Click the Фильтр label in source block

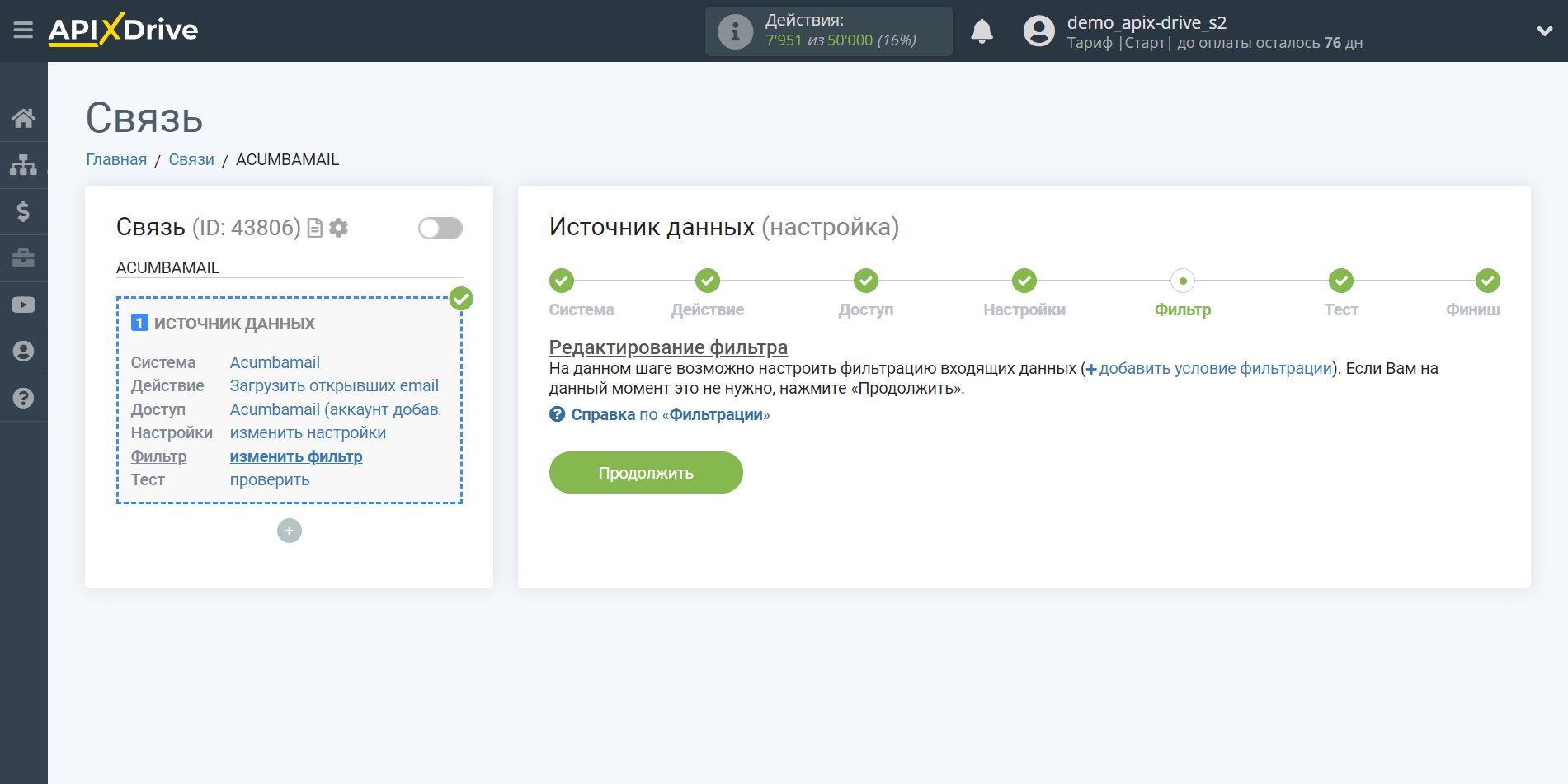[158, 456]
